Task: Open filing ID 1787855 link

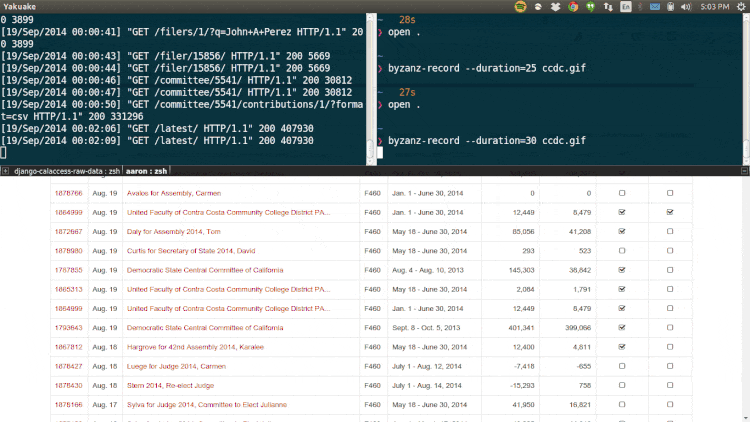Action: 68,270
